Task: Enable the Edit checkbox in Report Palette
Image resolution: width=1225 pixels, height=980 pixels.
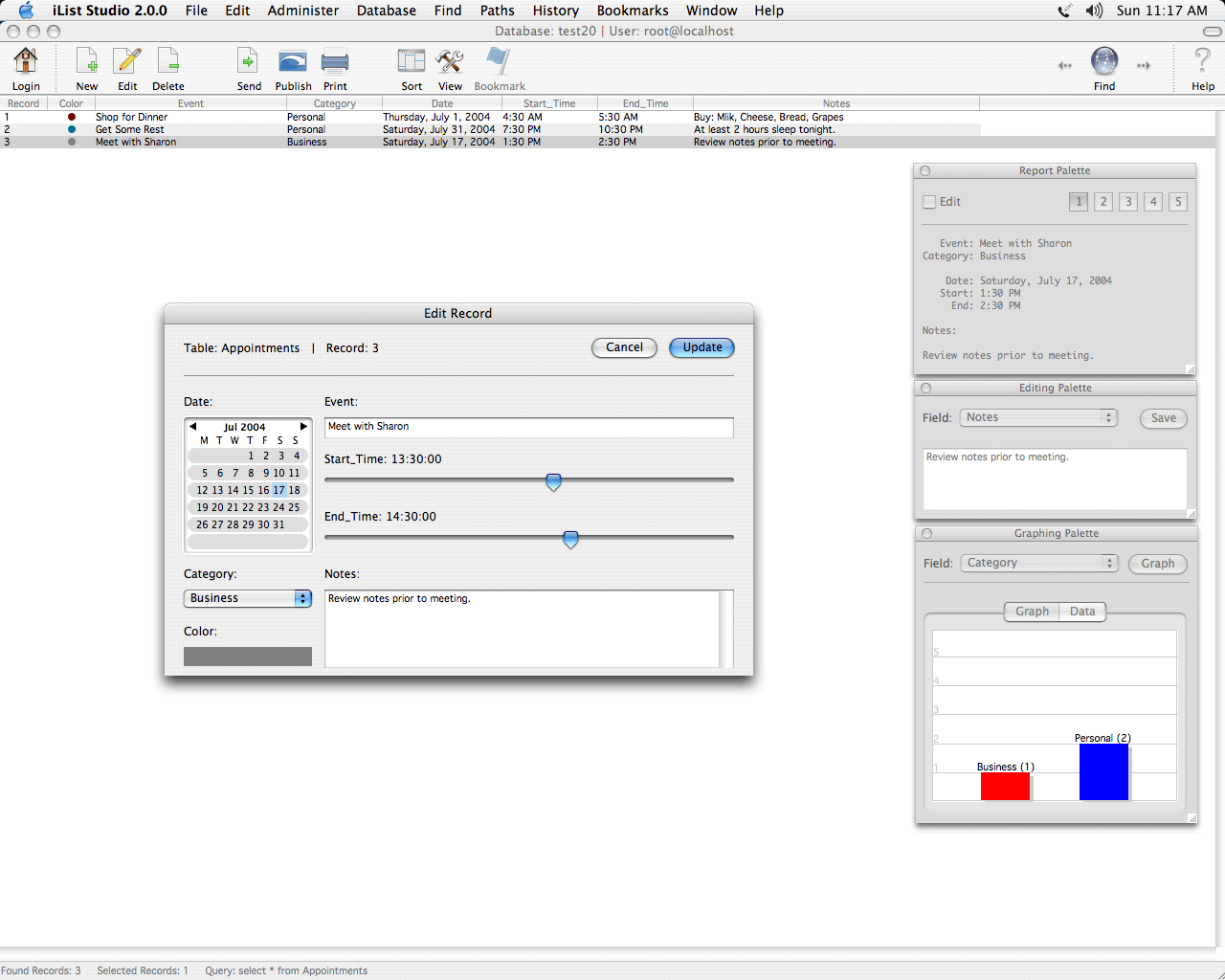Action: [x=928, y=202]
